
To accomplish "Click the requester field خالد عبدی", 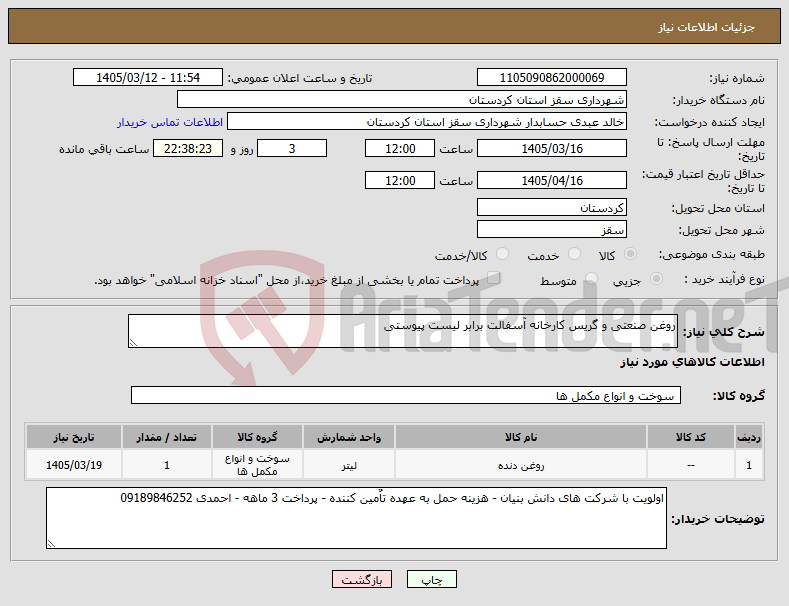I will pyautogui.click(x=427, y=122).
